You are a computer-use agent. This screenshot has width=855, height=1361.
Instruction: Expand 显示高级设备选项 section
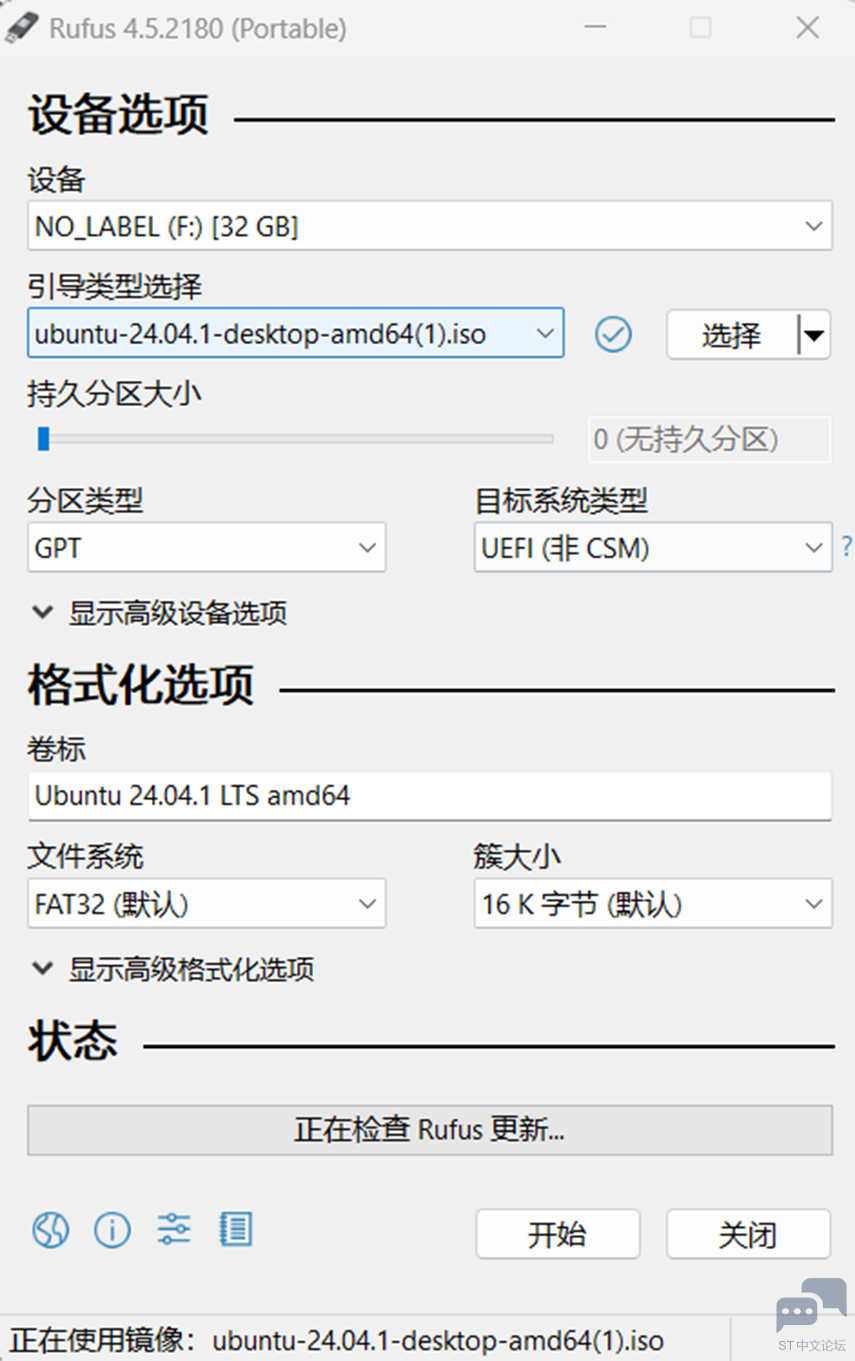click(x=160, y=613)
